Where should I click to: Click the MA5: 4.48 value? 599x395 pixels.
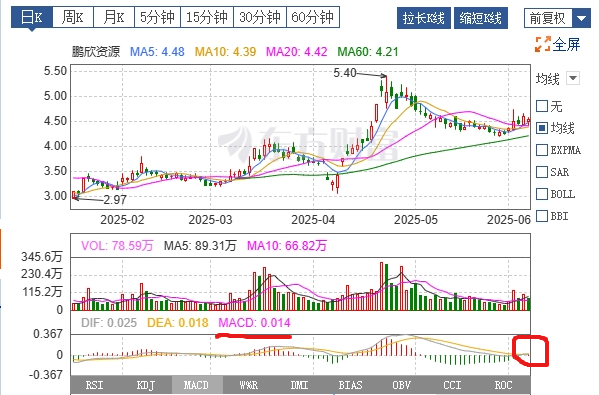[x=157, y=52]
